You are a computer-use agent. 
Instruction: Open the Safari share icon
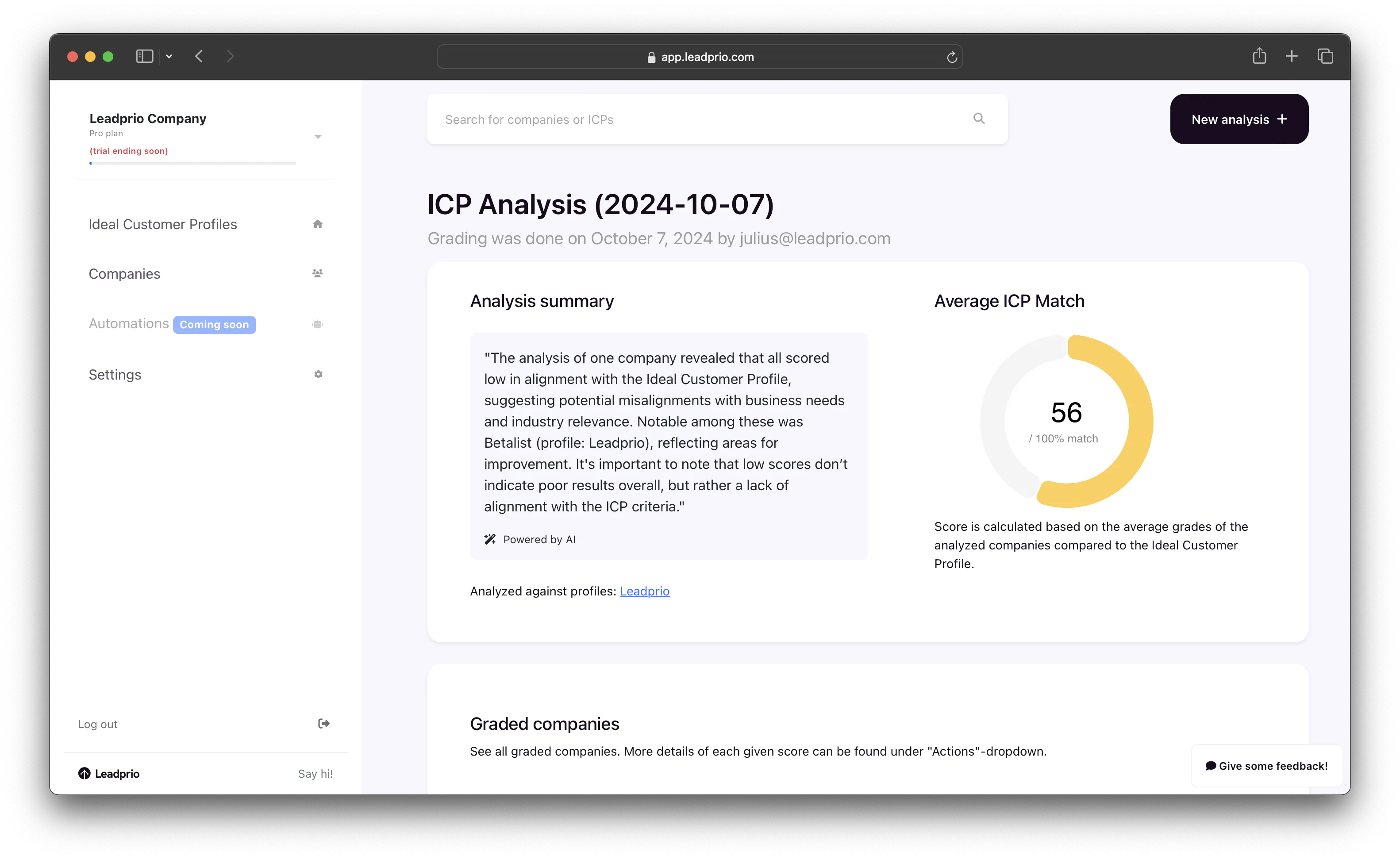pos(1259,56)
